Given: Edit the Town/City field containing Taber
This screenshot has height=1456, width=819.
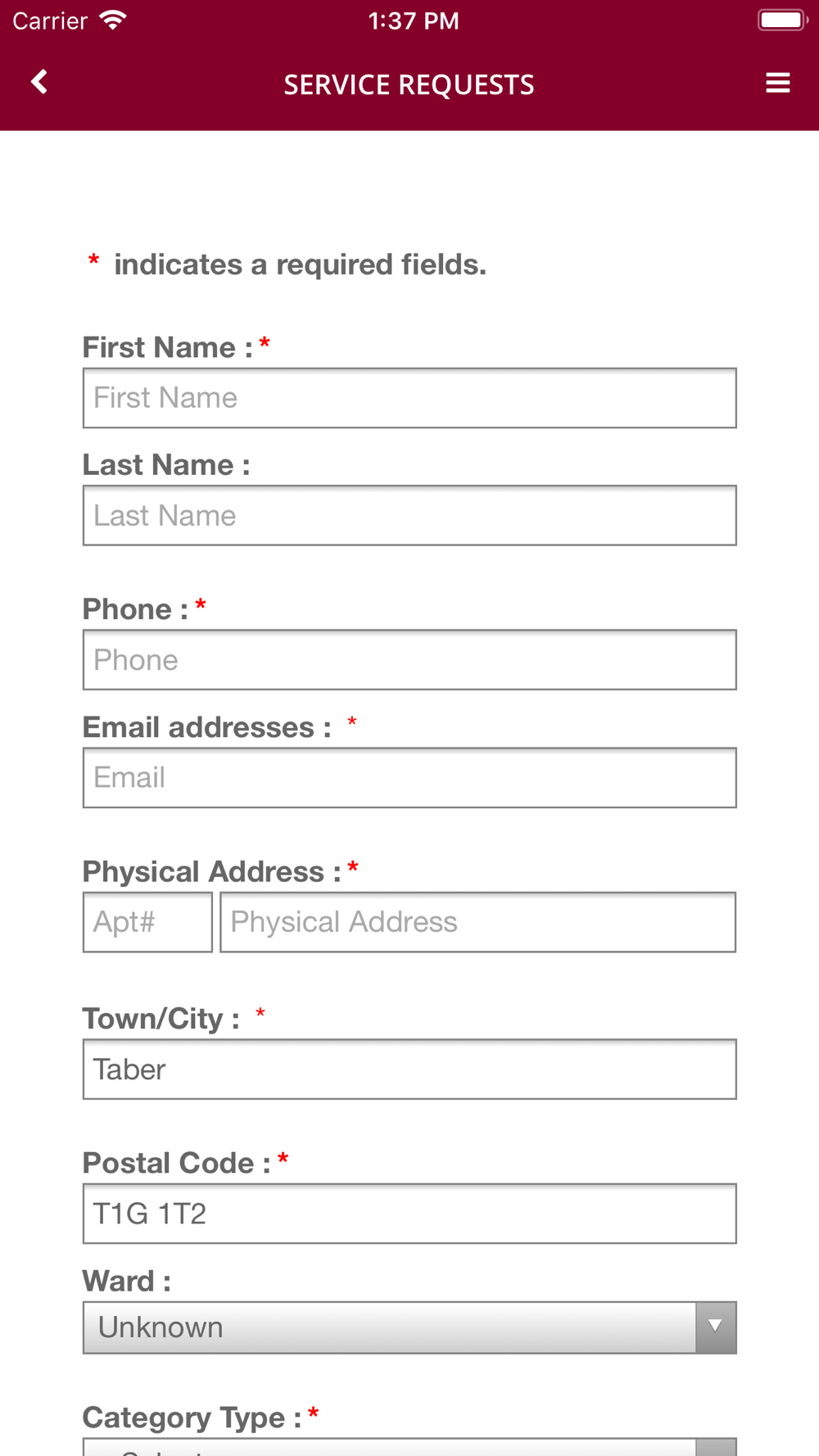Looking at the screenshot, I should click(409, 1069).
